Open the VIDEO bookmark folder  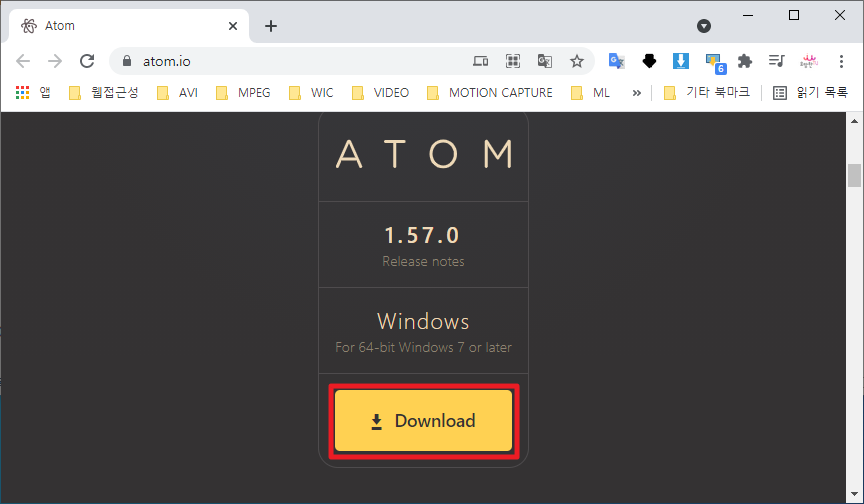tap(380, 92)
